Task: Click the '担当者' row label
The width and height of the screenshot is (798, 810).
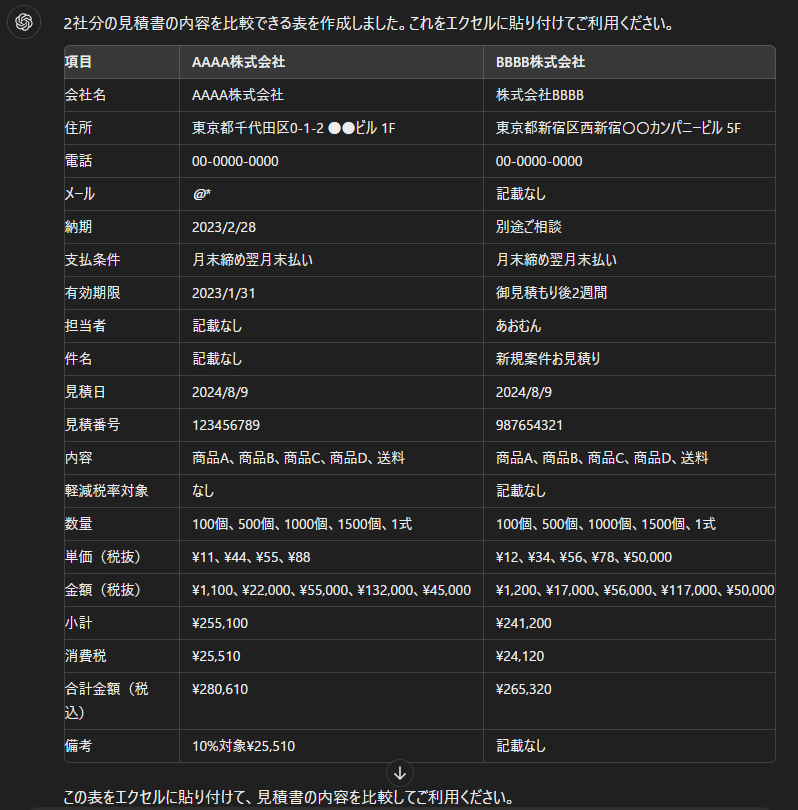Action: 85,326
